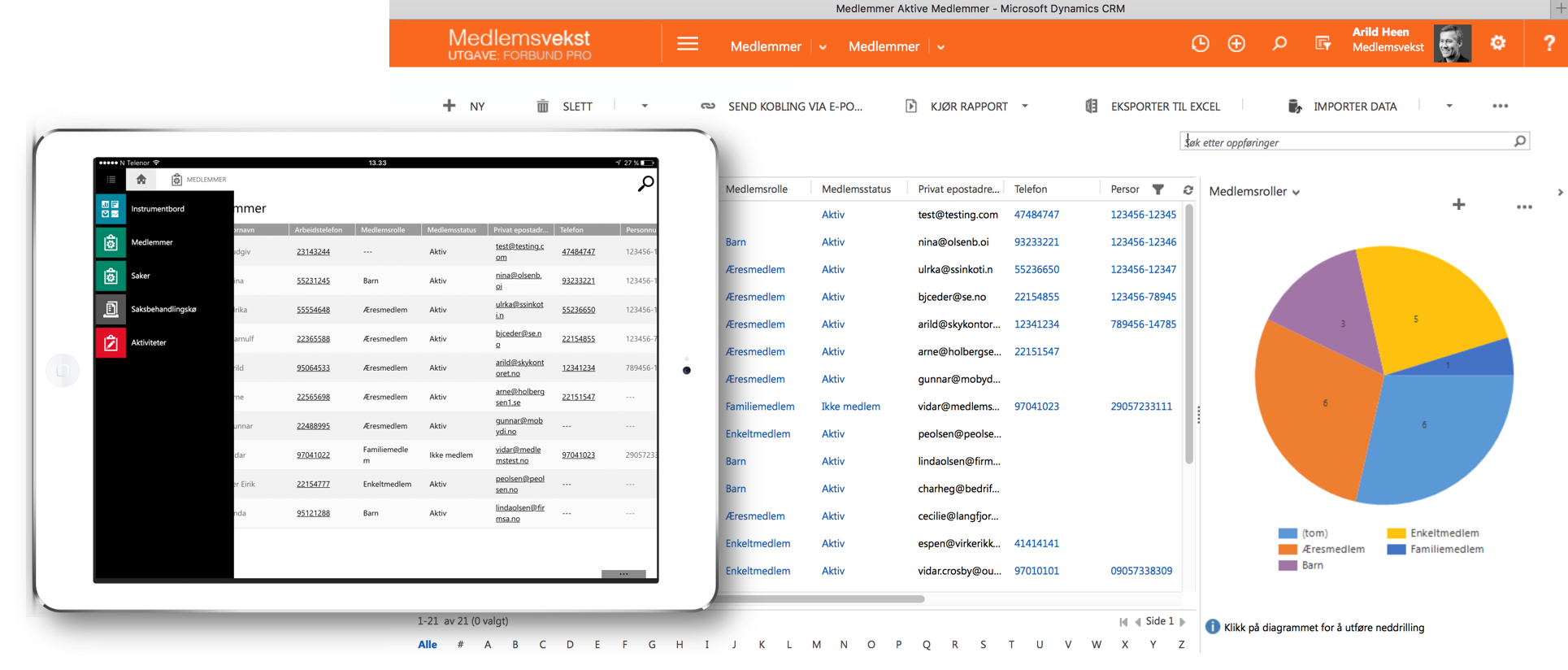The image size is (1568, 670).
Task: Open the Medlemsroller chart selector dropdown
Action: pos(1296,193)
